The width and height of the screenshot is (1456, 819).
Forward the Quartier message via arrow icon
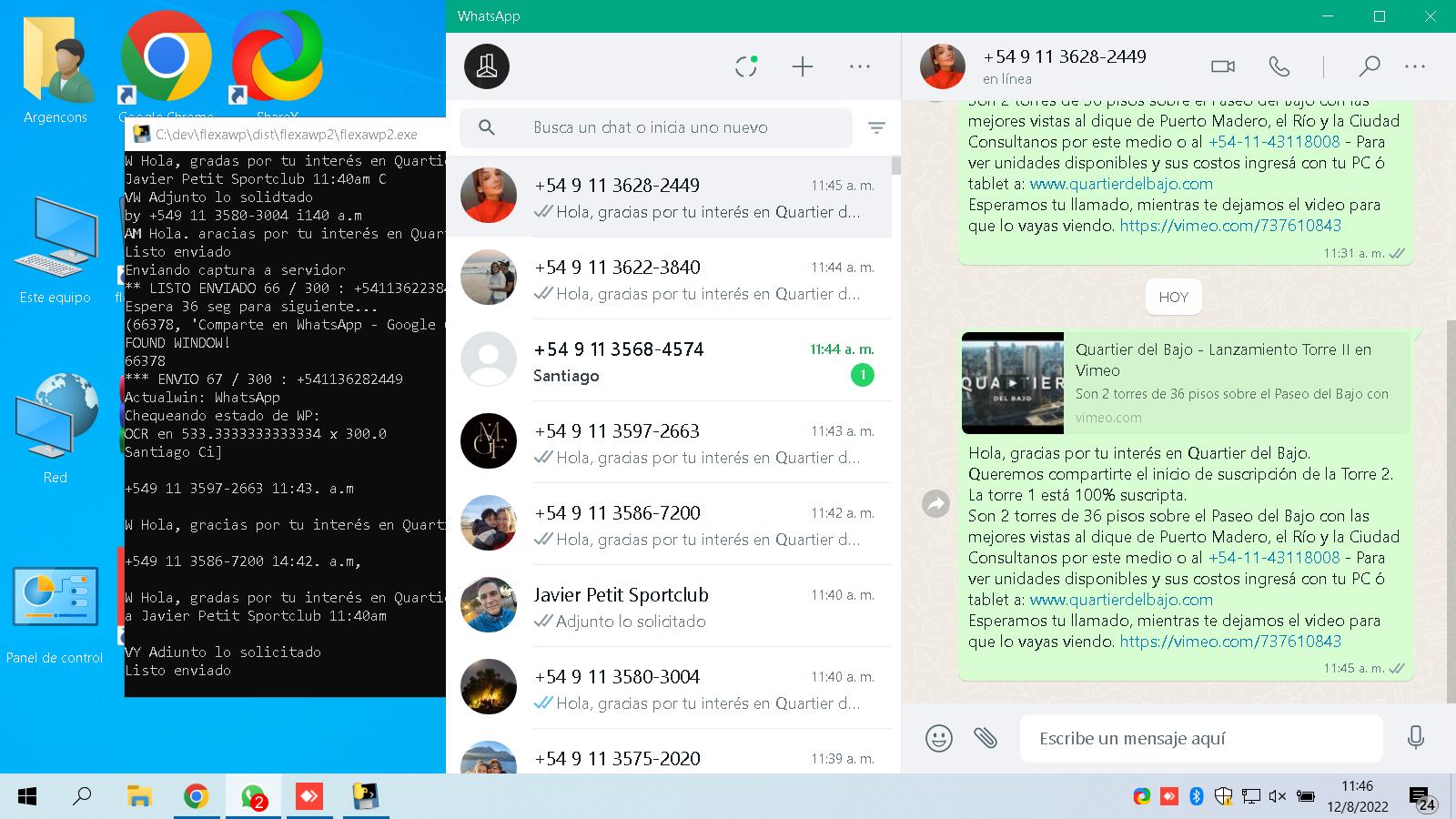click(935, 503)
